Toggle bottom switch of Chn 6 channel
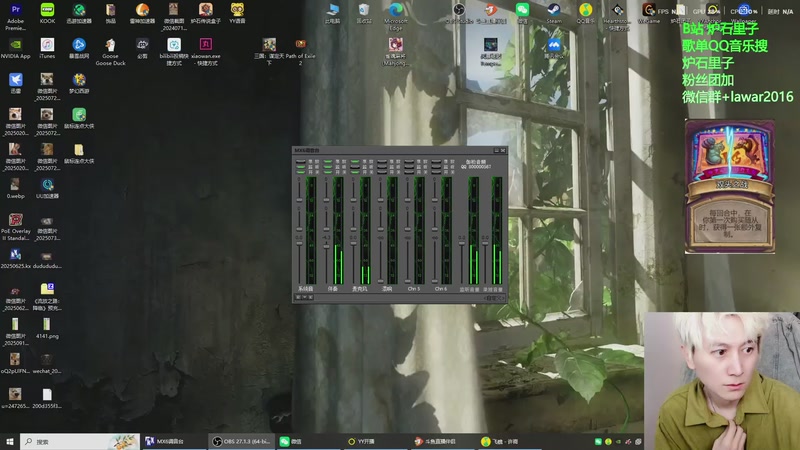Screen dimensions: 800x450 tap(436, 171)
